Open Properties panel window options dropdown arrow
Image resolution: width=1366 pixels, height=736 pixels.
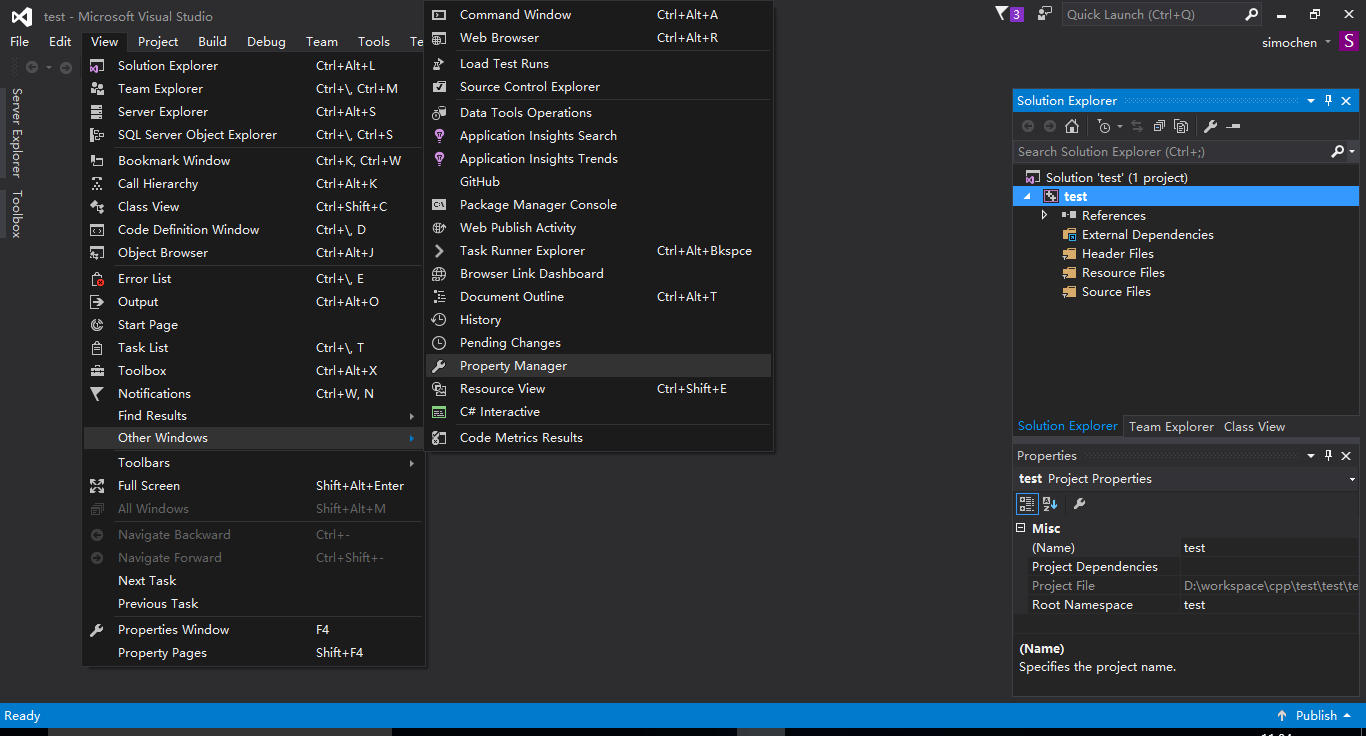[1311, 456]
